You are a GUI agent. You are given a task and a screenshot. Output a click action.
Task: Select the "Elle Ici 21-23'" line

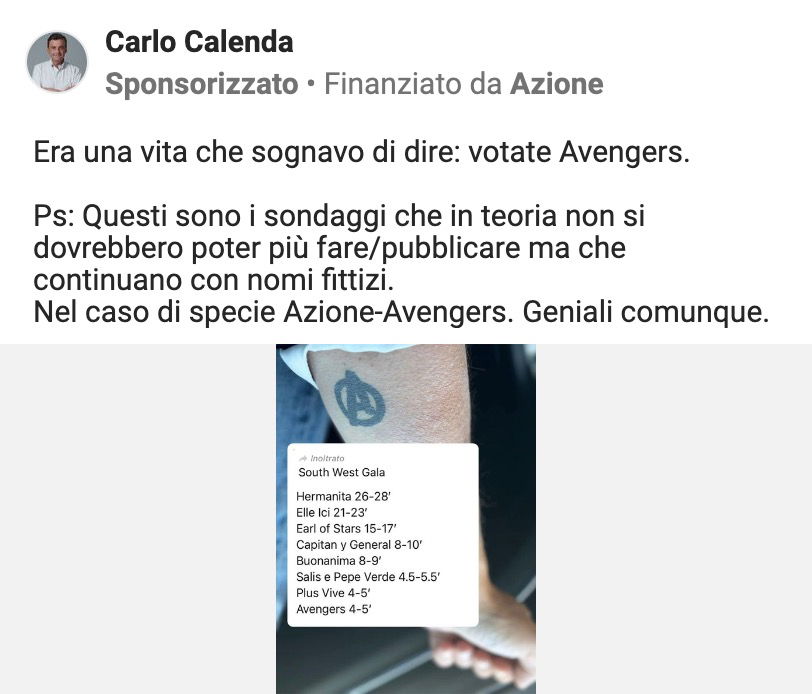click(331, 512)
